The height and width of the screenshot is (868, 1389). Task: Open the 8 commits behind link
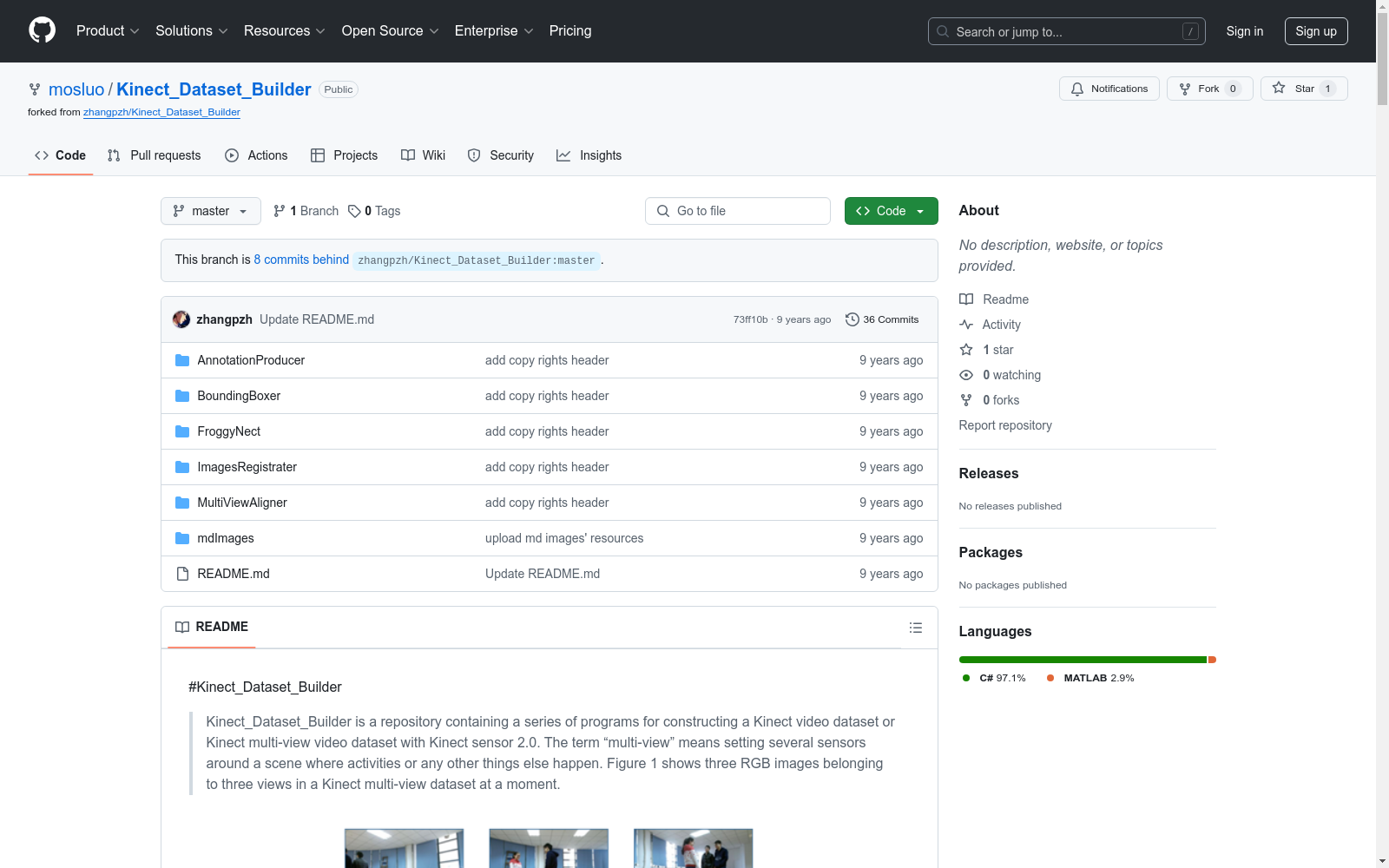[301, 260]
